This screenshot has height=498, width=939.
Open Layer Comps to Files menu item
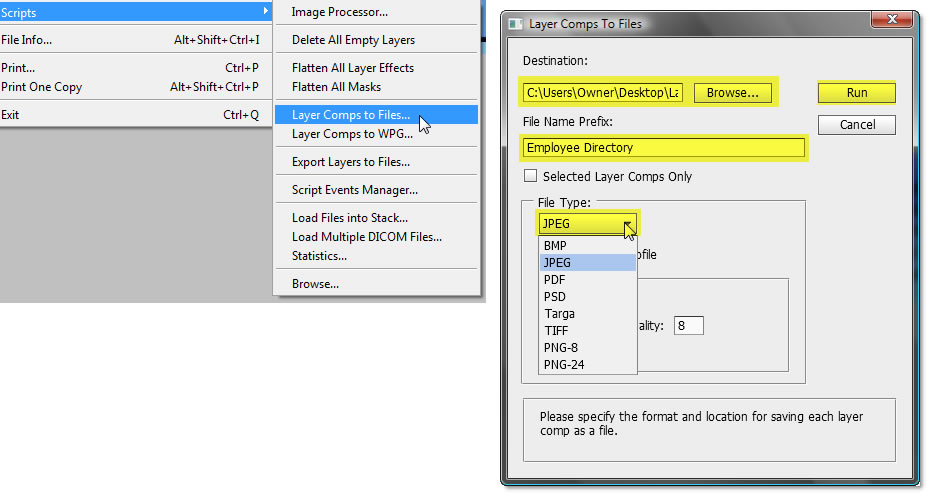tap(350, 115)
